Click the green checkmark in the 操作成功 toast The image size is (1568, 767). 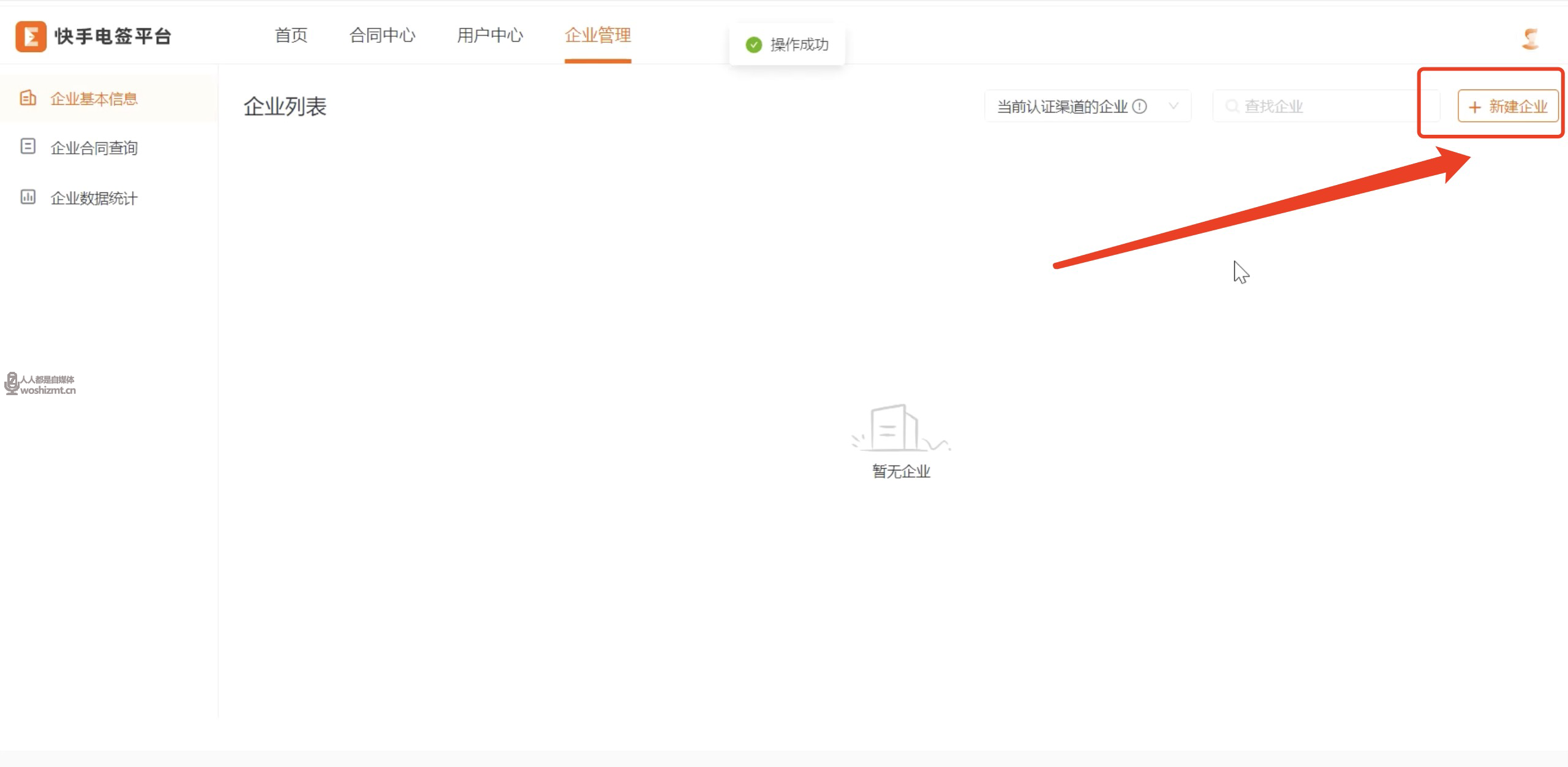point(754,44)
